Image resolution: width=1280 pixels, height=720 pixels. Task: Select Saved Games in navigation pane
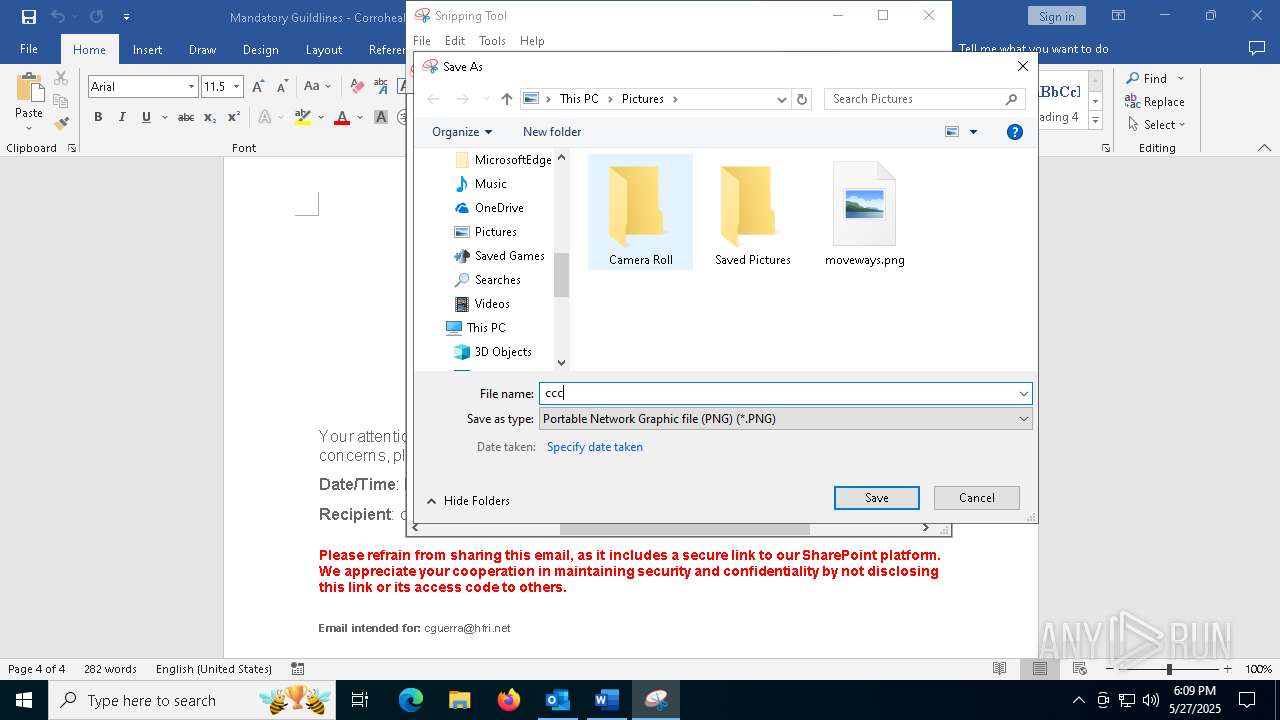pos(509,256)
